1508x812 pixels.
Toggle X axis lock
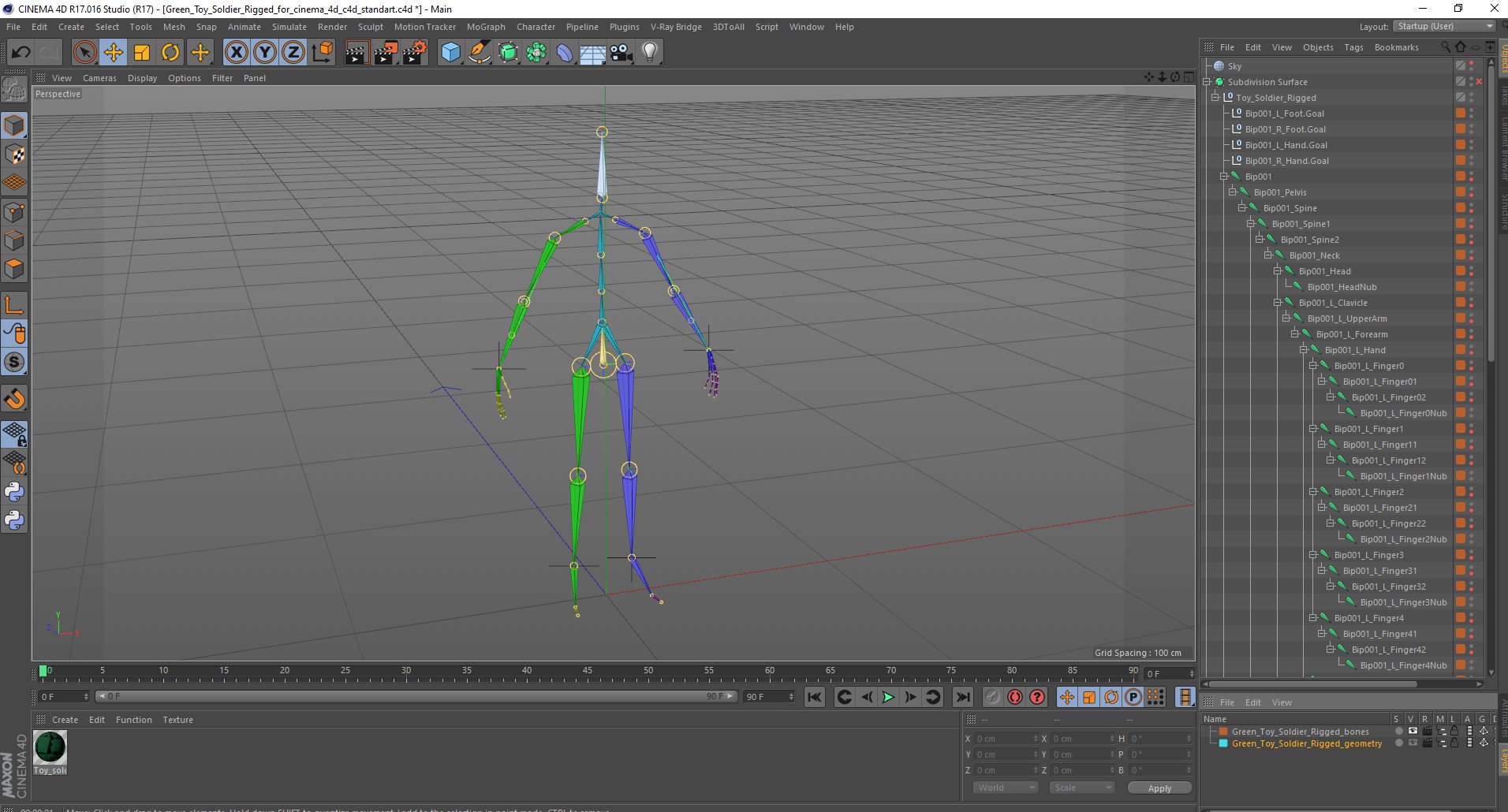click(x=236, y=53)
